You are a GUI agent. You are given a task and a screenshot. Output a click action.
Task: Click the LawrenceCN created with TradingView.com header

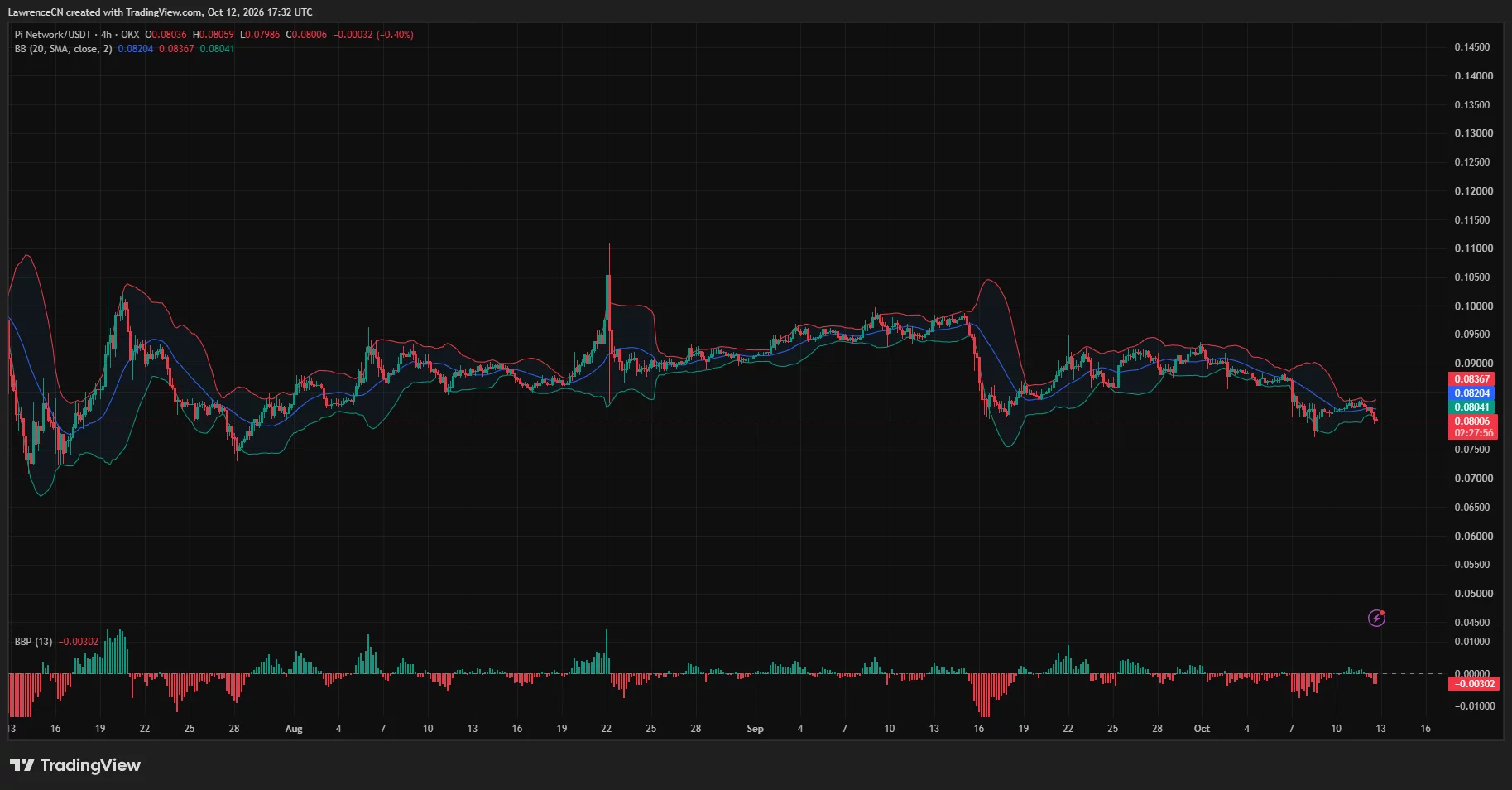pyautogui.click(x=161, y=12)
